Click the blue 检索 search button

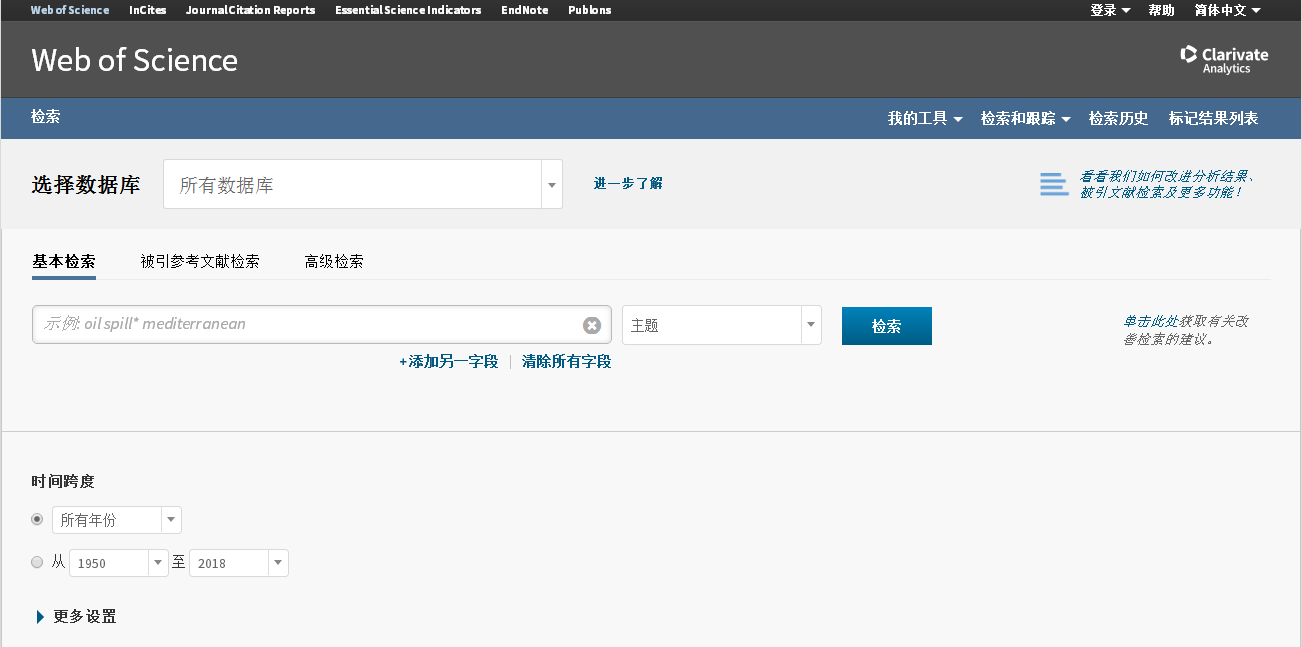point(887,326)
